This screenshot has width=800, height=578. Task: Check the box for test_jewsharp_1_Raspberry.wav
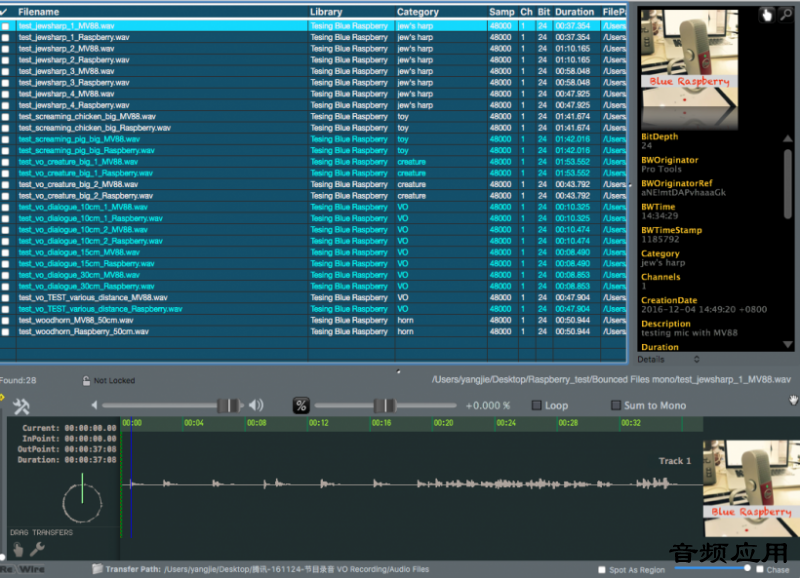(5, 37)
